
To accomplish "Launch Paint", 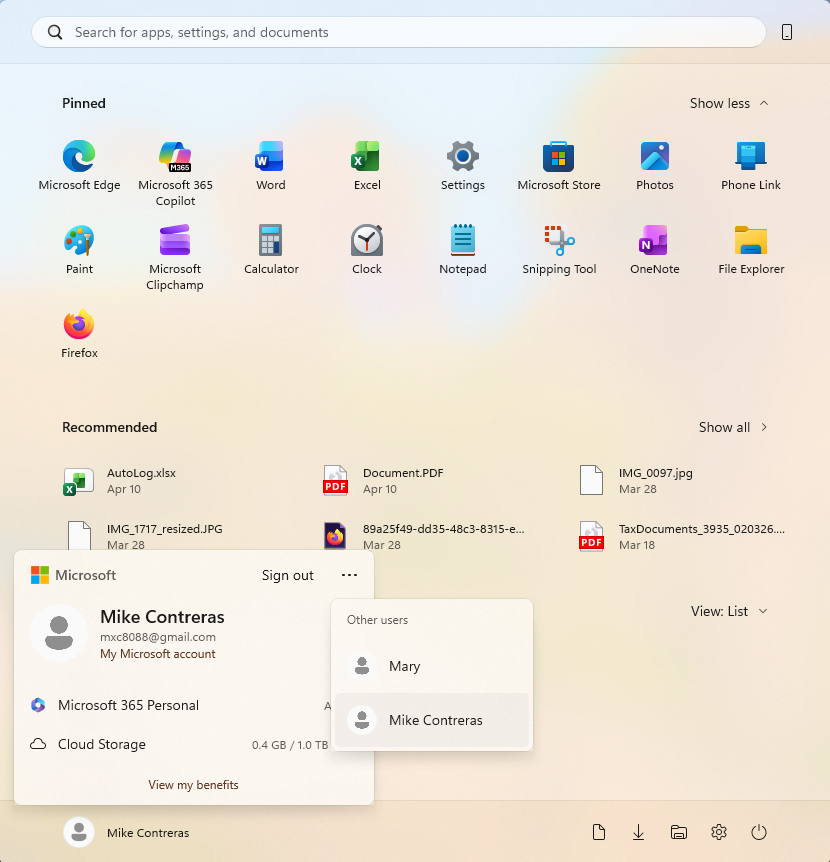I will 79,250.
